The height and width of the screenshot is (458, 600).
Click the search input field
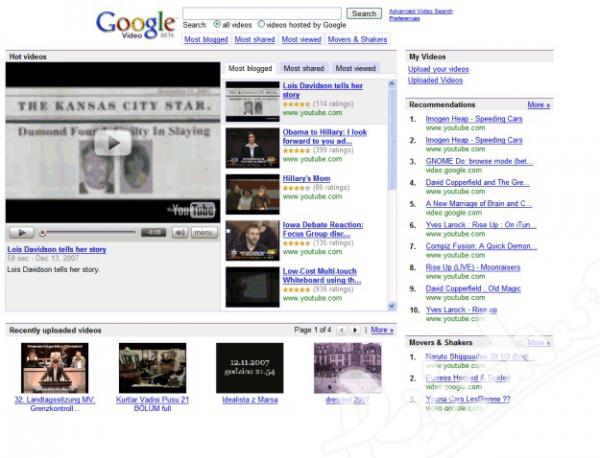coord(262,13)
